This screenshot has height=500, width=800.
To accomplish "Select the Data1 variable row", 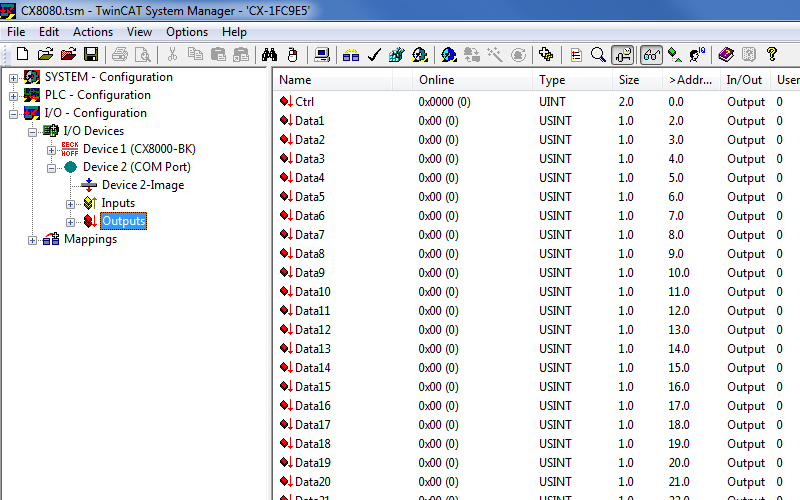I will coord(536,120).
